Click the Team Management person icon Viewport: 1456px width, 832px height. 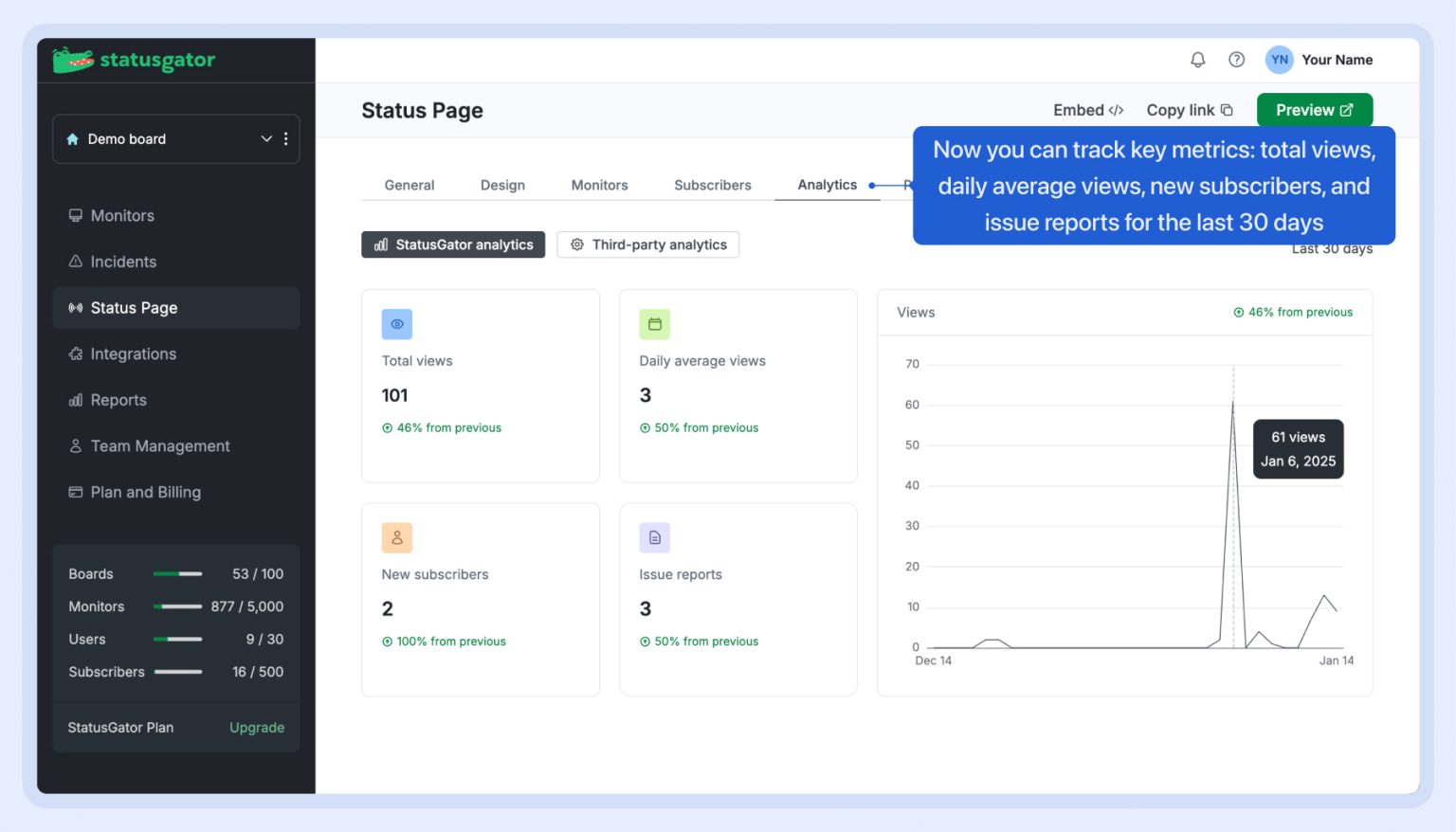(76, 445)
